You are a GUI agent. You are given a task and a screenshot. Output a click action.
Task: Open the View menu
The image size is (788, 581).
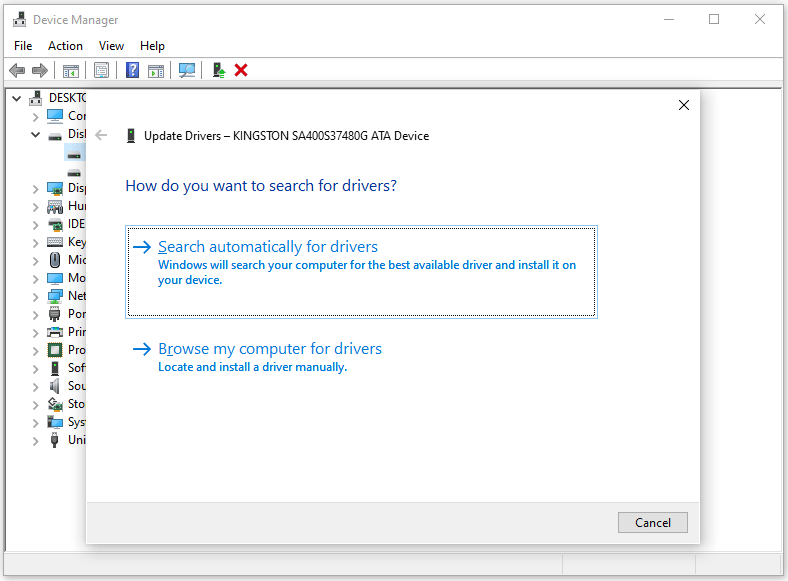pyautogui.click(x=111, y=46)
